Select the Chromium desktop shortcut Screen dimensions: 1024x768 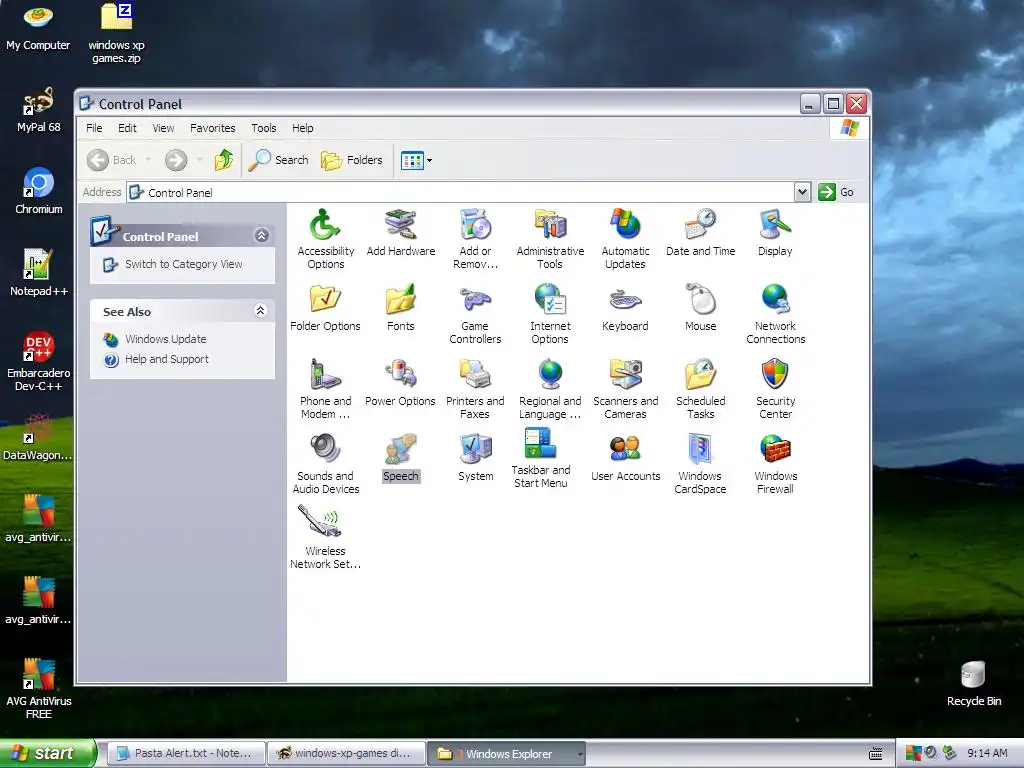point(39,191)
